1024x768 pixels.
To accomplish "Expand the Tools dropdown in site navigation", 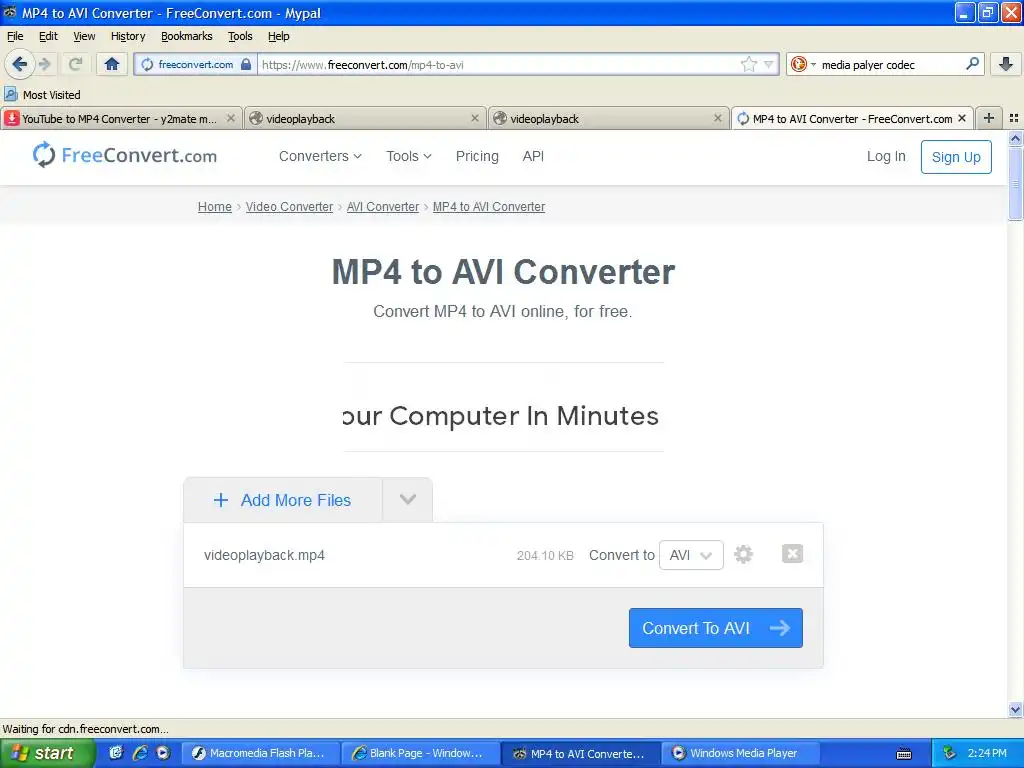I will 409,156.
